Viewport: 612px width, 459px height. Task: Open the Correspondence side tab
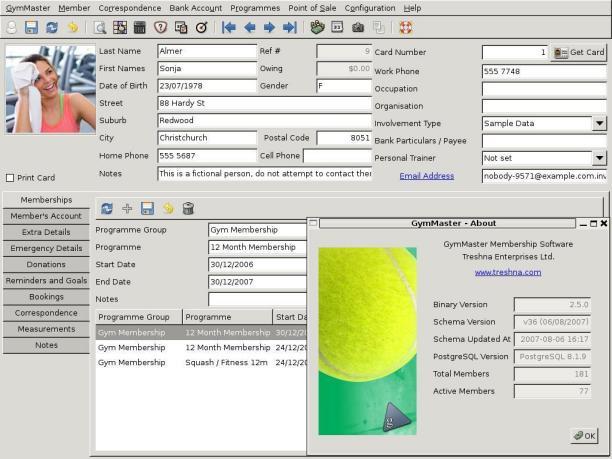click(46, 313)
